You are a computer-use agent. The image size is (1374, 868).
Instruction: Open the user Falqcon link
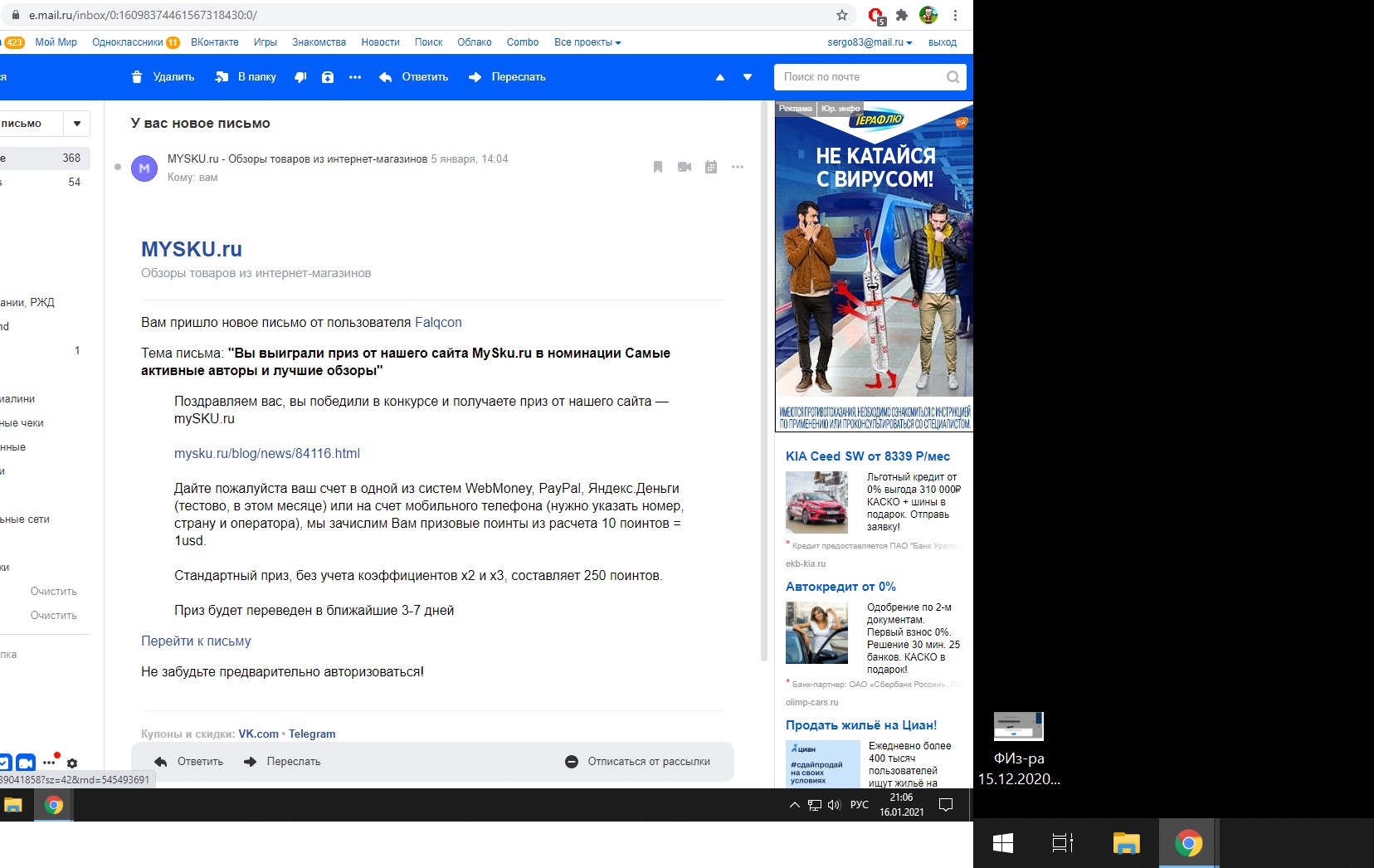[438, 322]
